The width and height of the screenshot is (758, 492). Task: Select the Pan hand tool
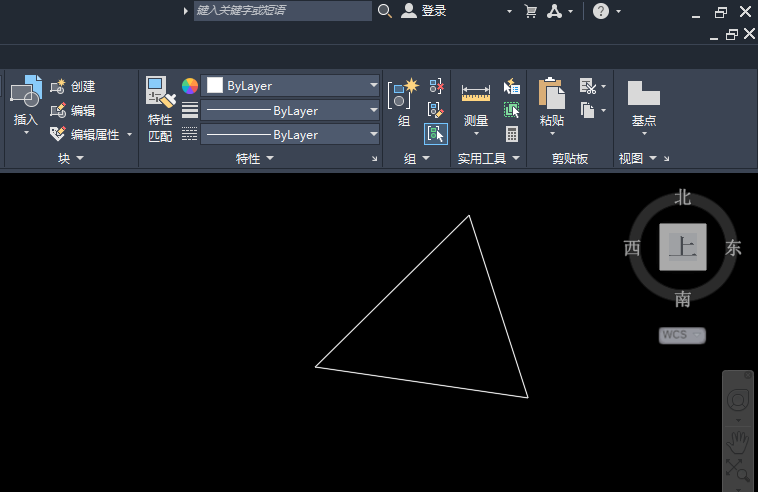coord(738,442)
